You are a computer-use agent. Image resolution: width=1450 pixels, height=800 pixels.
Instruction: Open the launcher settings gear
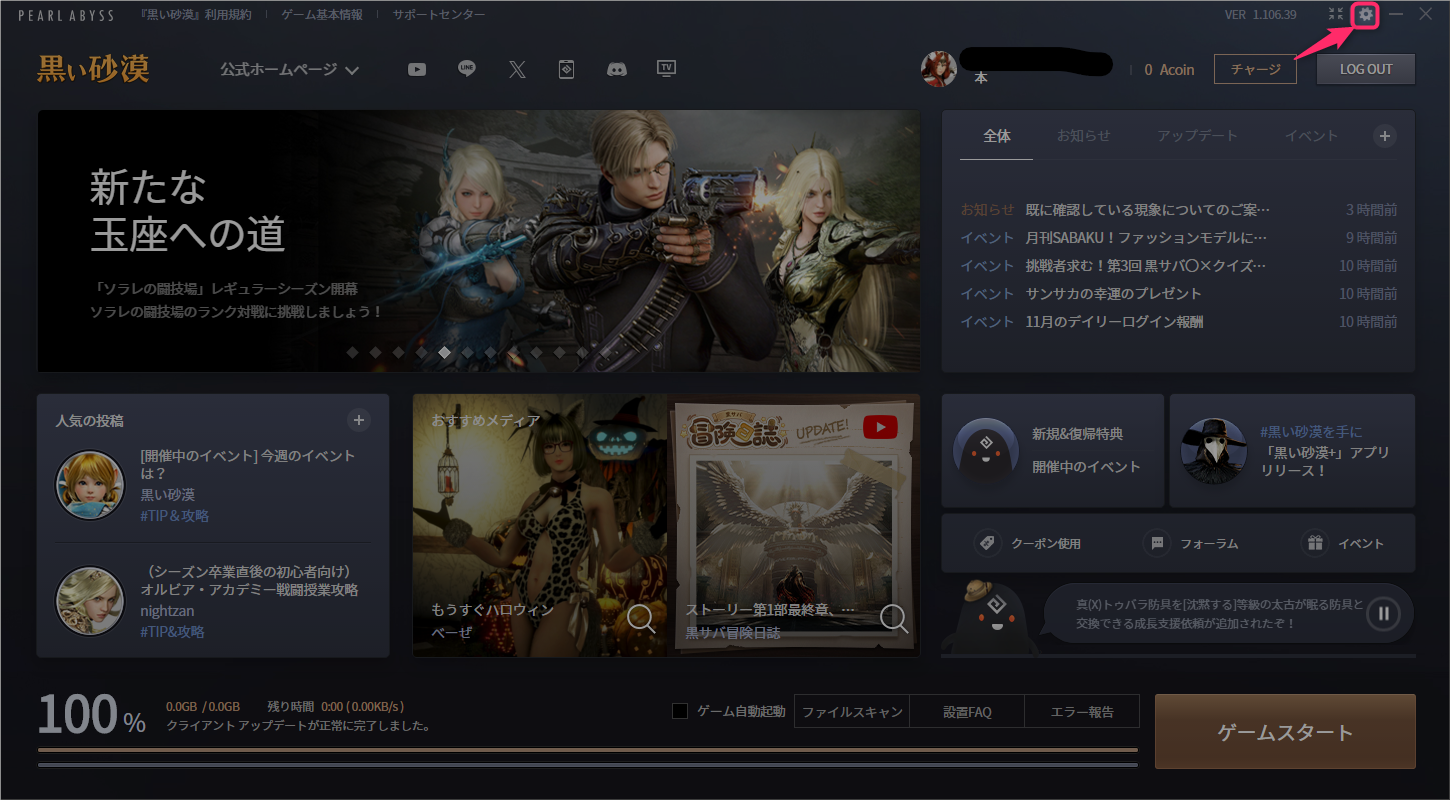1366,15
